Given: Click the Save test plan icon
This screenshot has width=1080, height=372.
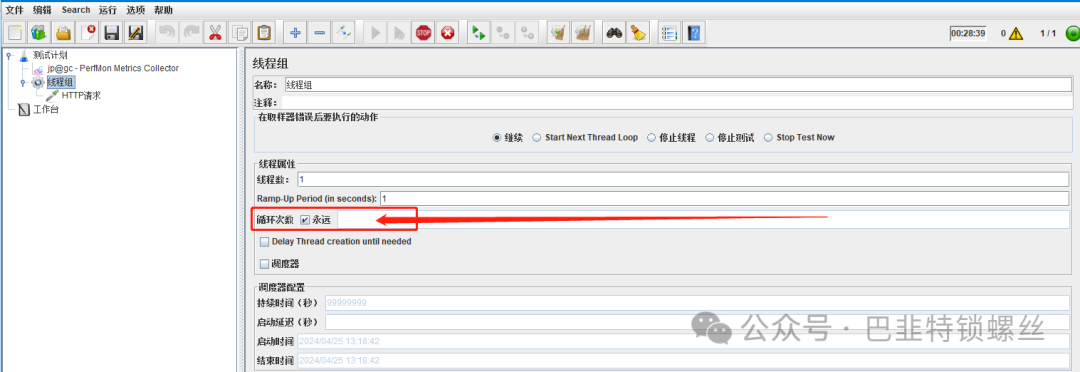Looking at the screenshot, I should 112,32.
